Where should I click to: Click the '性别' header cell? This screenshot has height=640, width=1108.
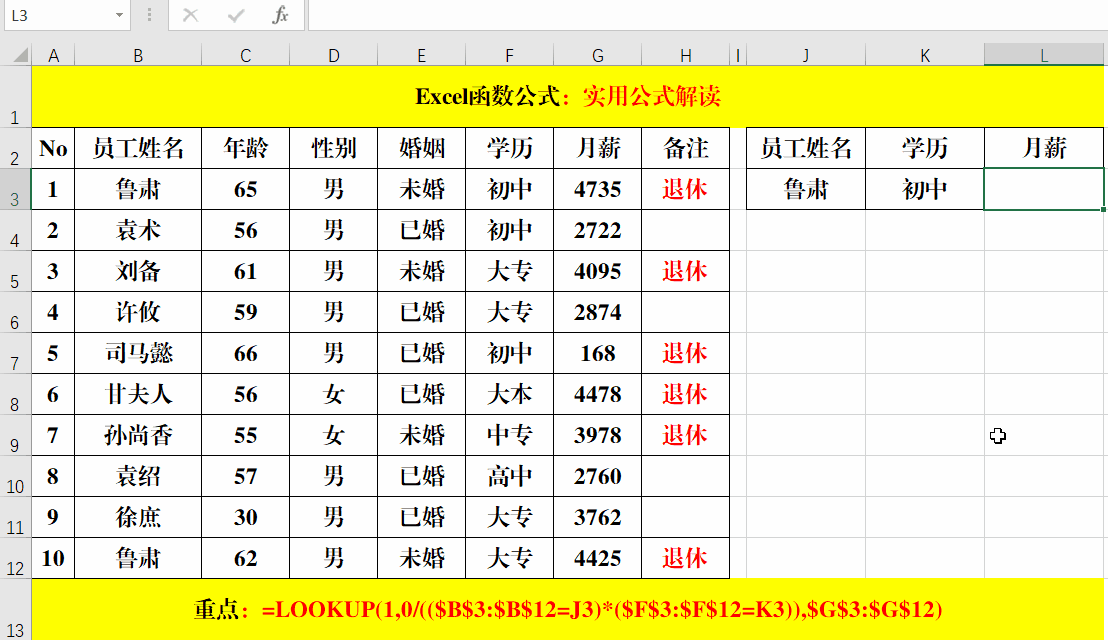(x=334, y=148)
